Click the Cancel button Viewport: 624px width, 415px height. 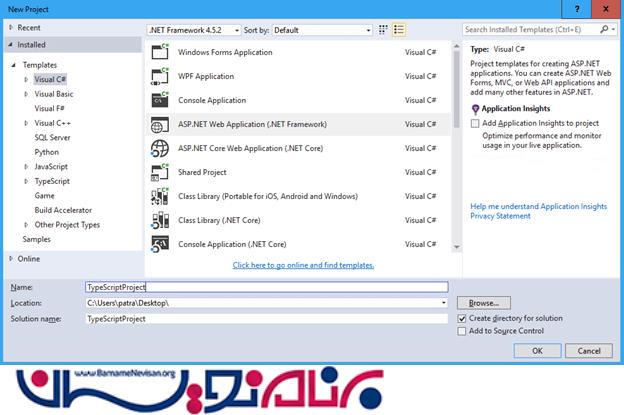click(589, 351)
